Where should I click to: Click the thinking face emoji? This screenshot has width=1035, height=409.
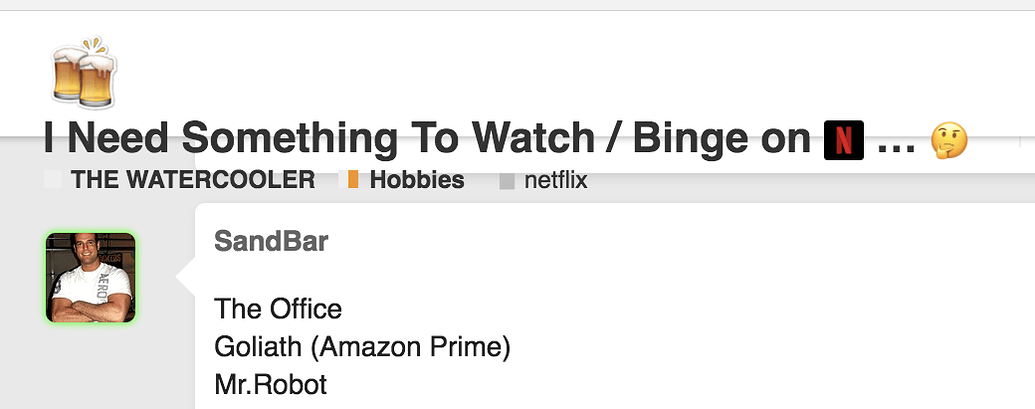[949, 139]
